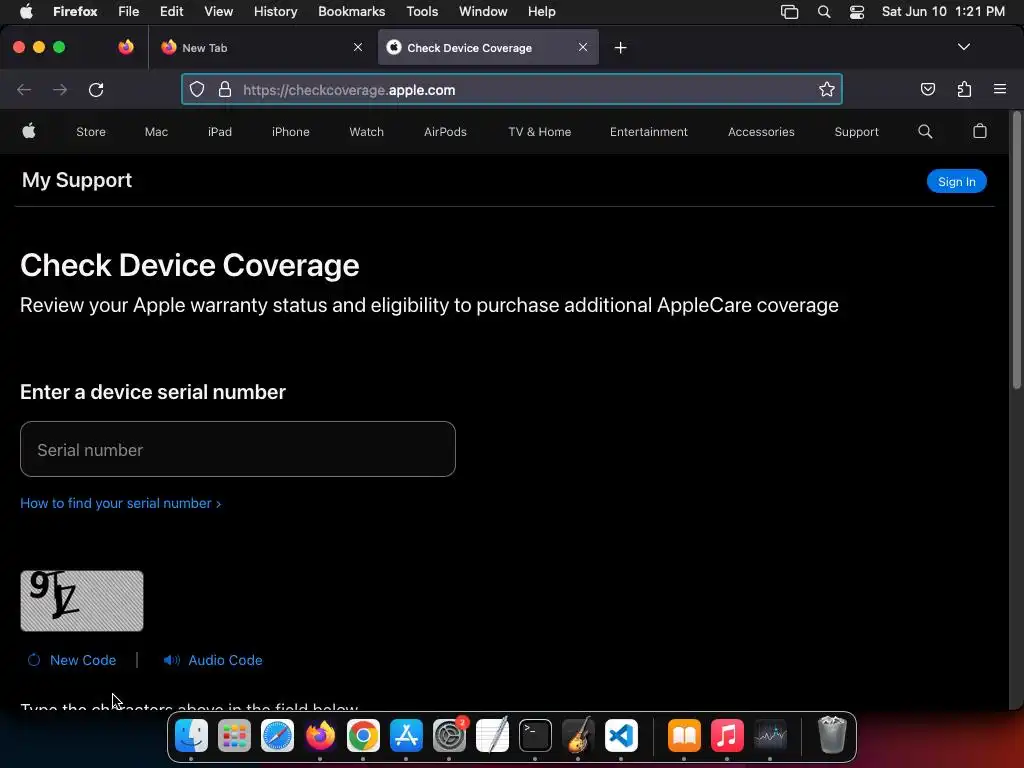Image resolution: width=1024 pixels, height=768 pixels.
Task: Open the AirPods navigation link
Action: tap(445, 132)
